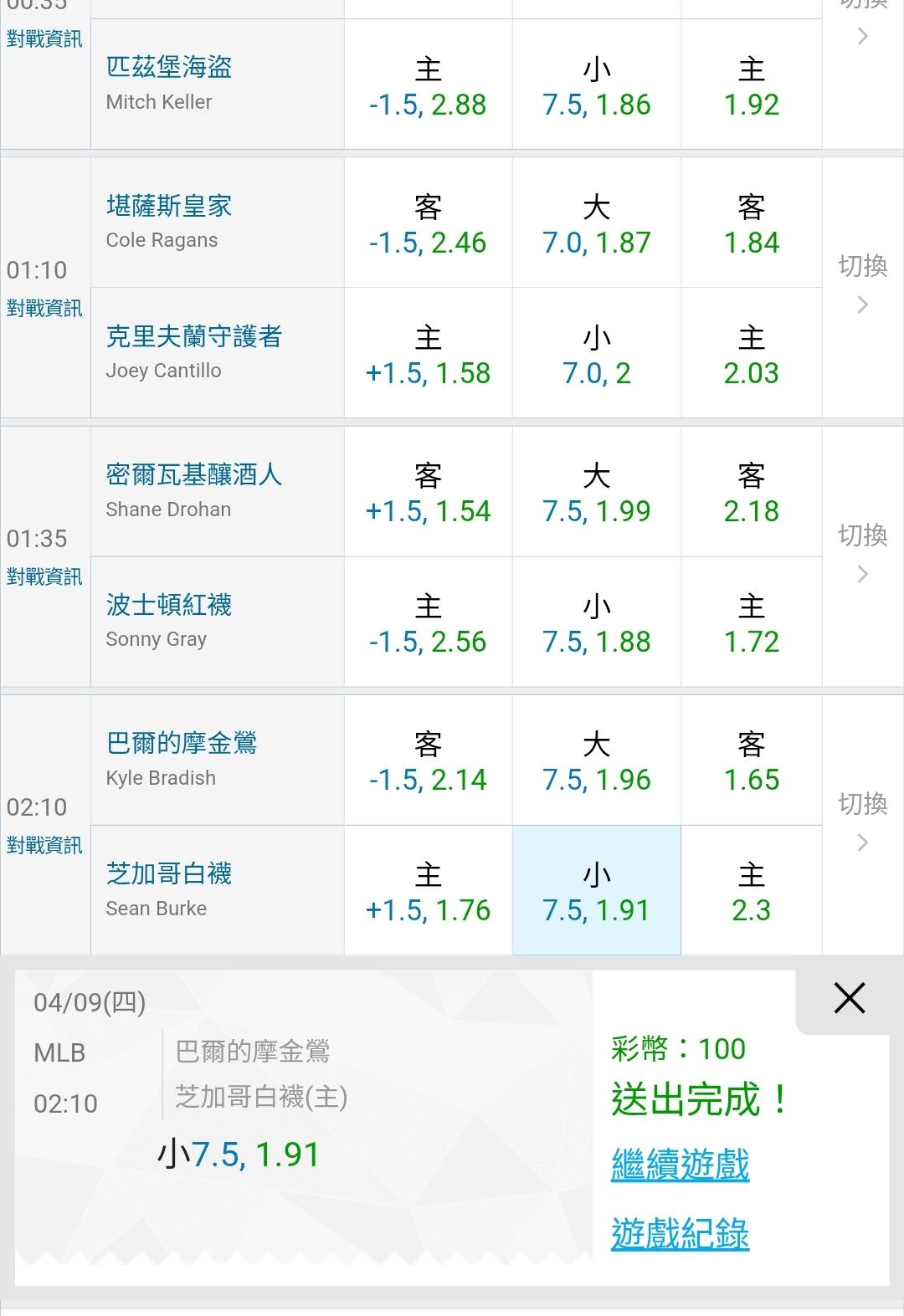The height and width of the screenshot is (1316, 904).
Task: Expand 切換 chevron for the 01:10 game
Action: (x=863, y=286)
